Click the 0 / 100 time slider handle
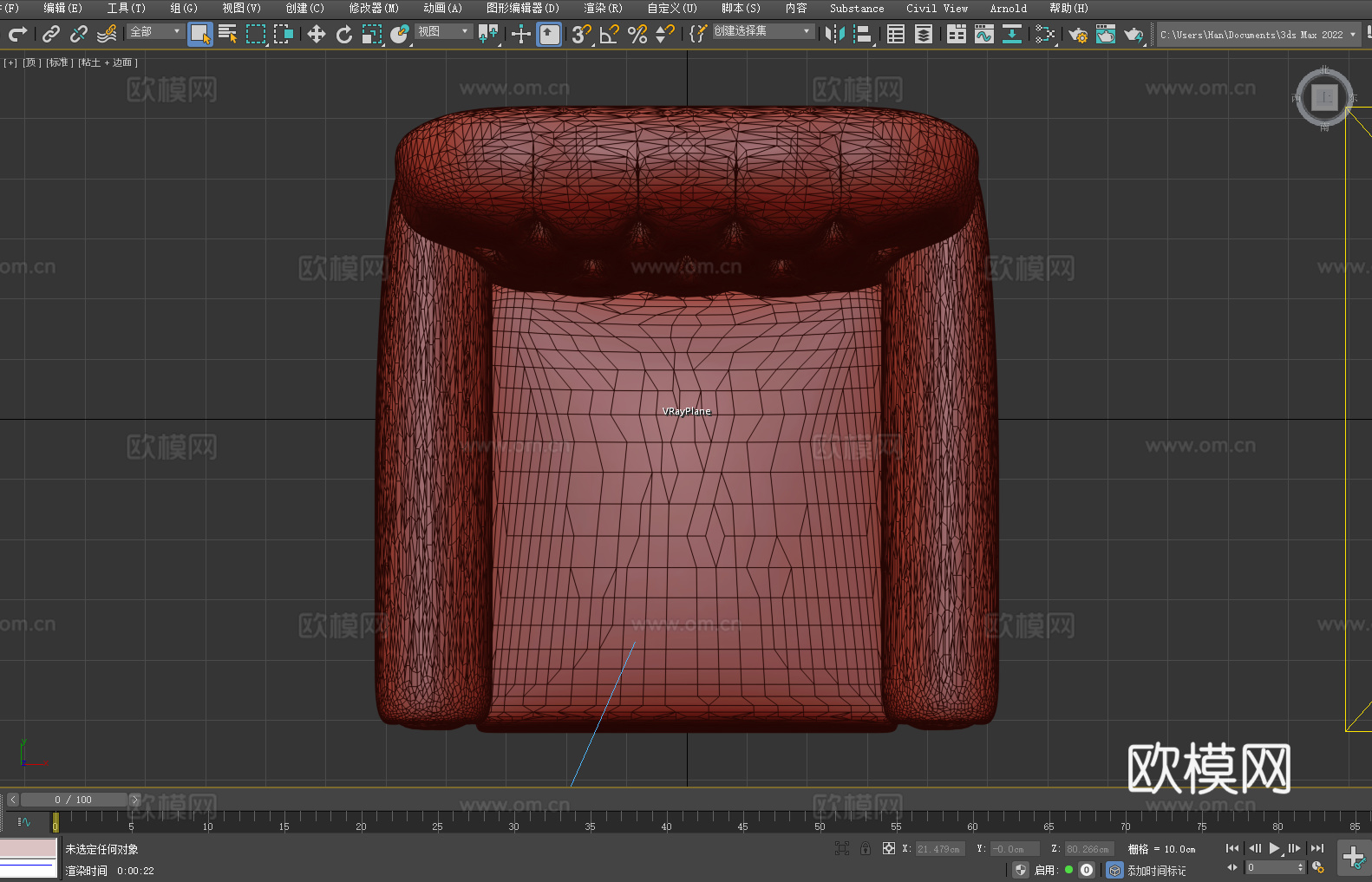The image size is (1372, 882). pos(74,800)
